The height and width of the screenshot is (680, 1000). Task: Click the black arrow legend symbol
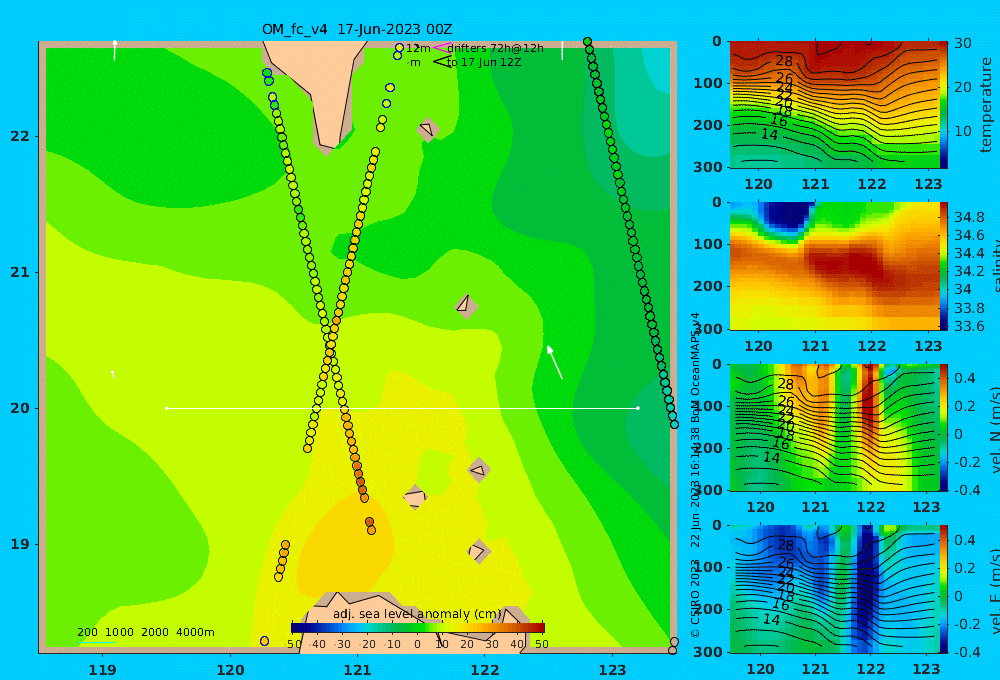(x=442, y=62)
